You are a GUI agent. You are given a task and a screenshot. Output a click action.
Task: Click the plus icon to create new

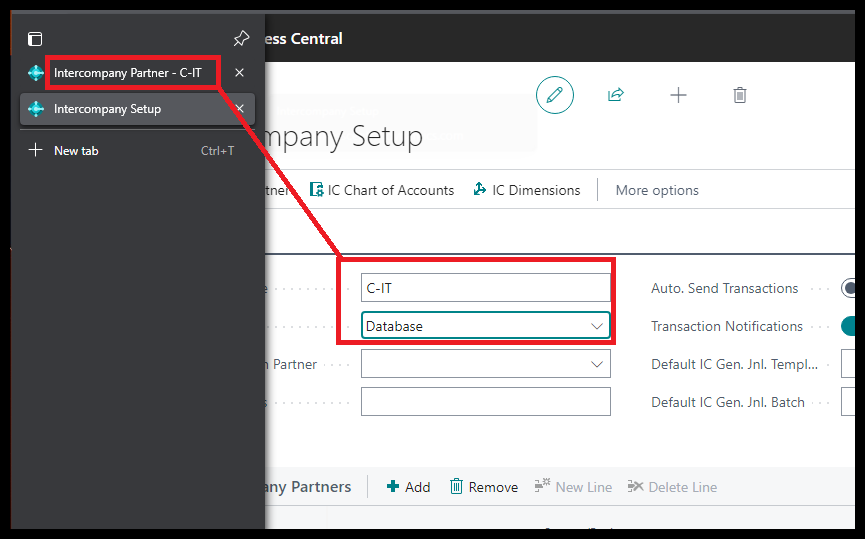click(x=678, y=95)
